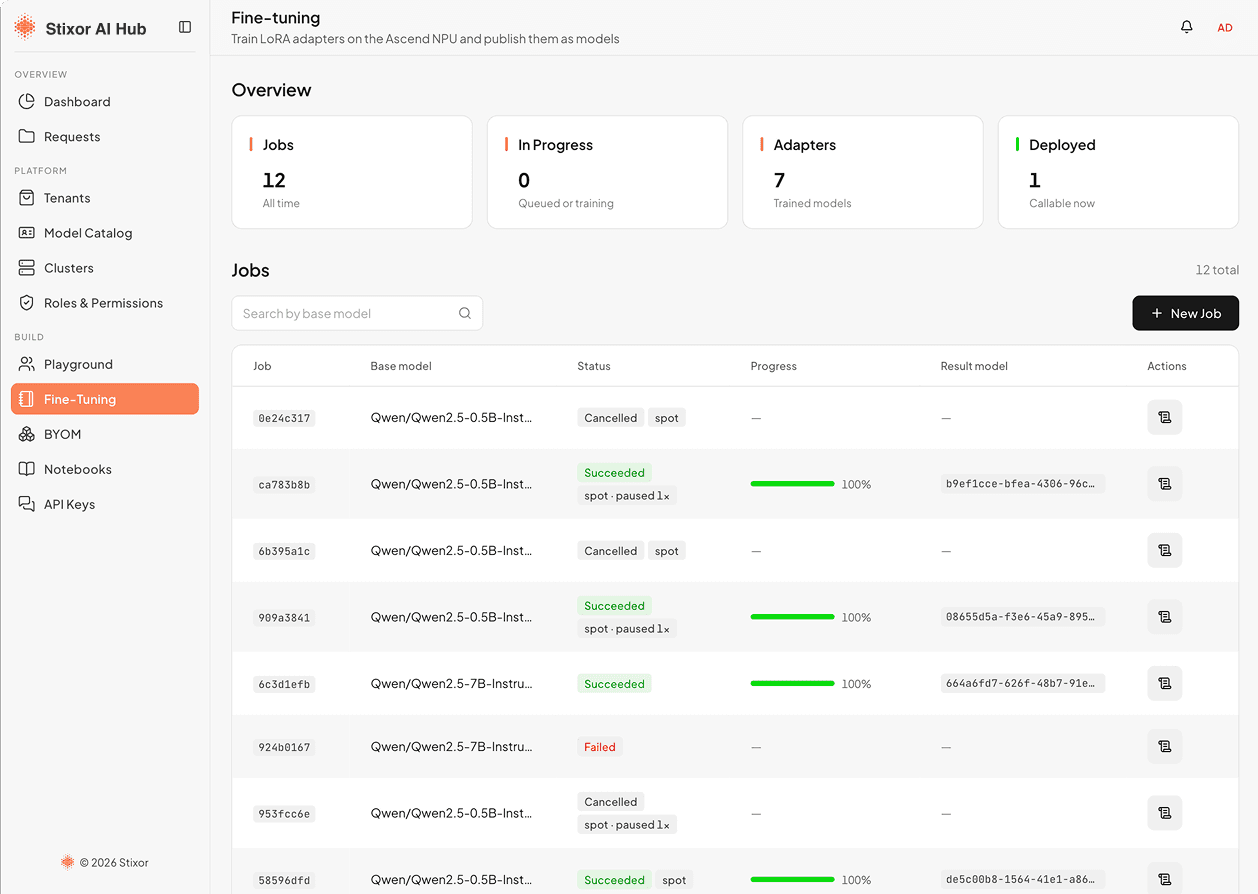Open logs for job 909a3841

pos(1165,617)
